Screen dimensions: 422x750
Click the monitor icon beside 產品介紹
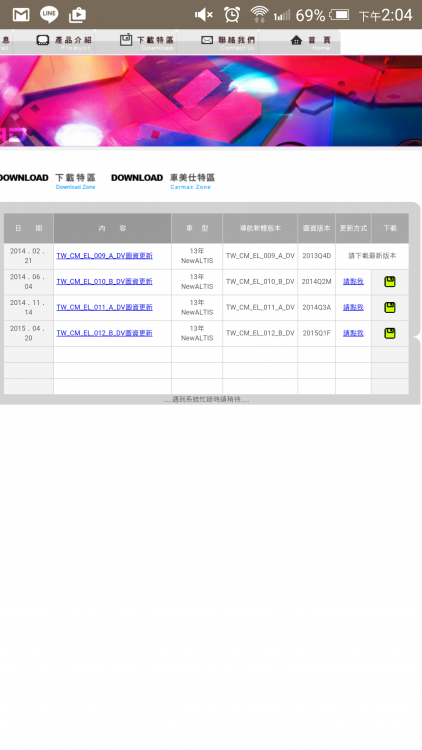pyautogui.click(x=43, y=40)
